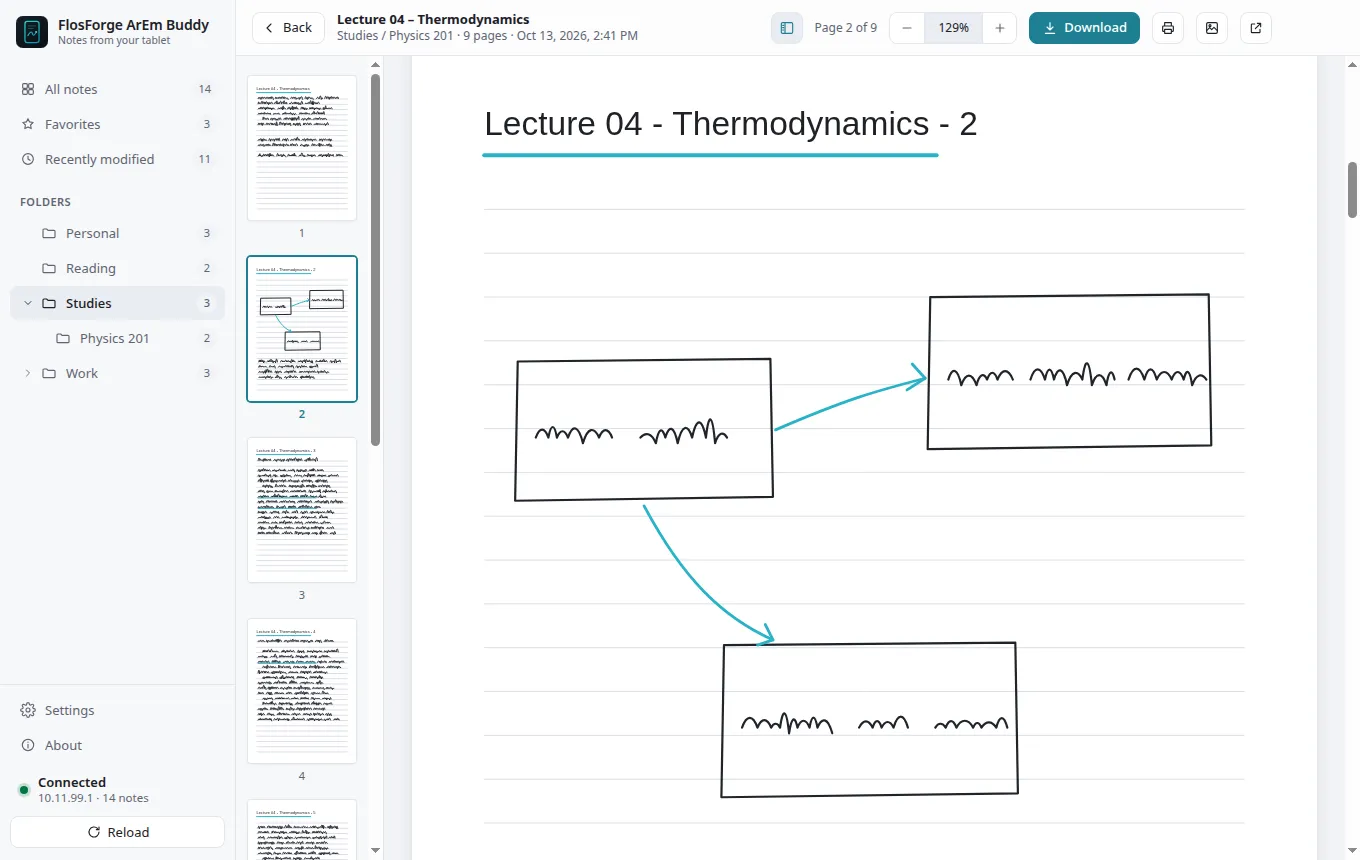Viewport: 1360px width, 860px height.
Task: Click the document view vertical scrollbar
Action: [x=1353, y=190]
